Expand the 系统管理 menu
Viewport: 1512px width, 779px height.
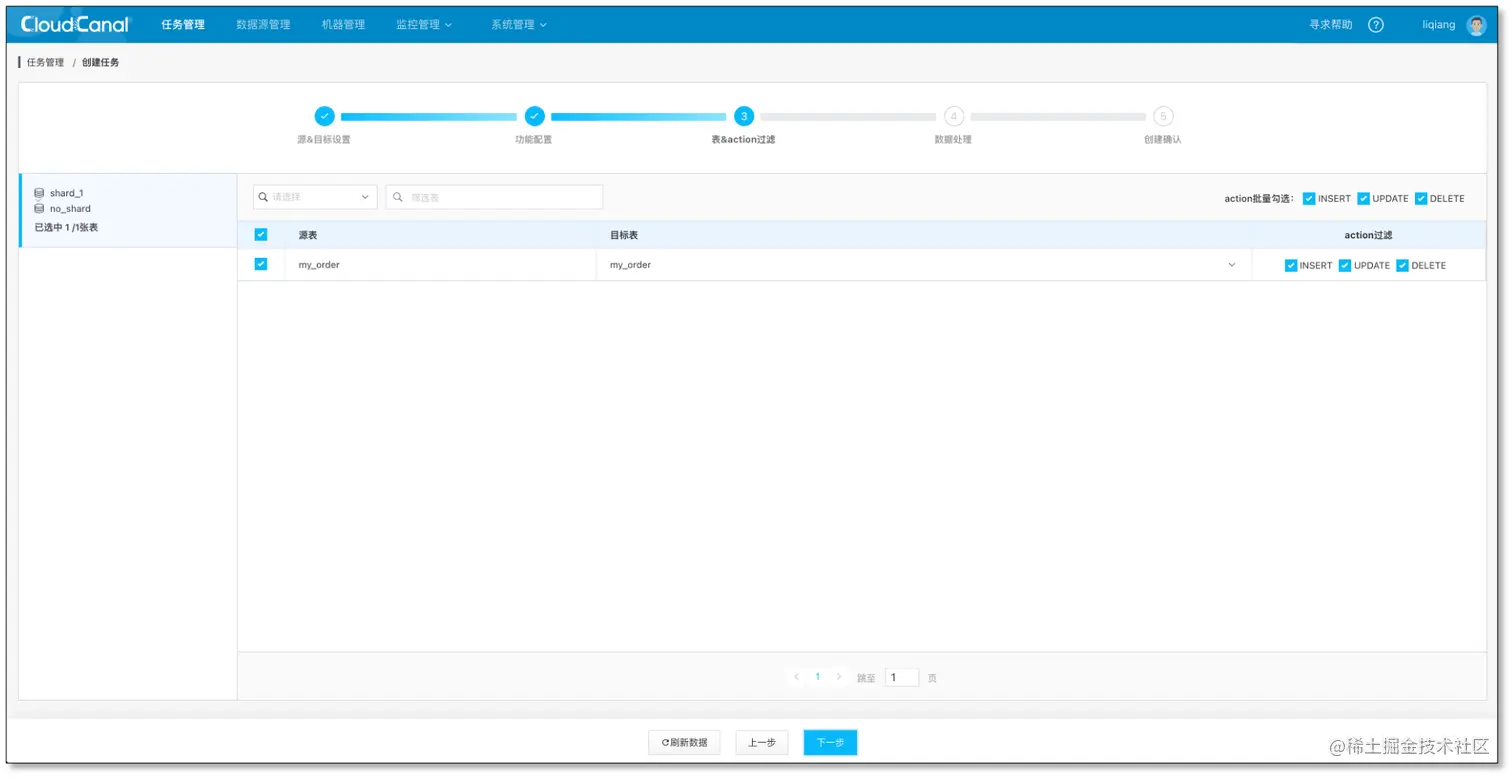tap(519, 25)
